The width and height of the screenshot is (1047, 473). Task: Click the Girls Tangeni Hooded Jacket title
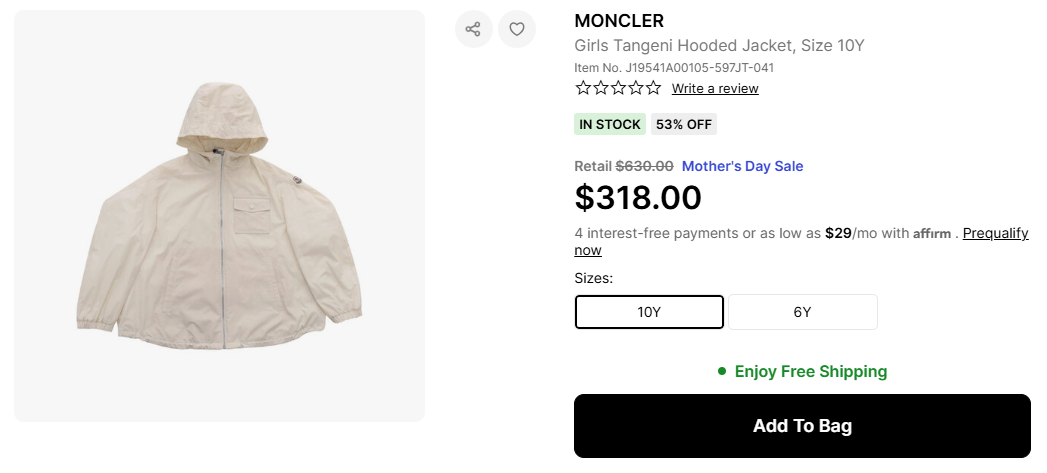(x=719, y=46)
